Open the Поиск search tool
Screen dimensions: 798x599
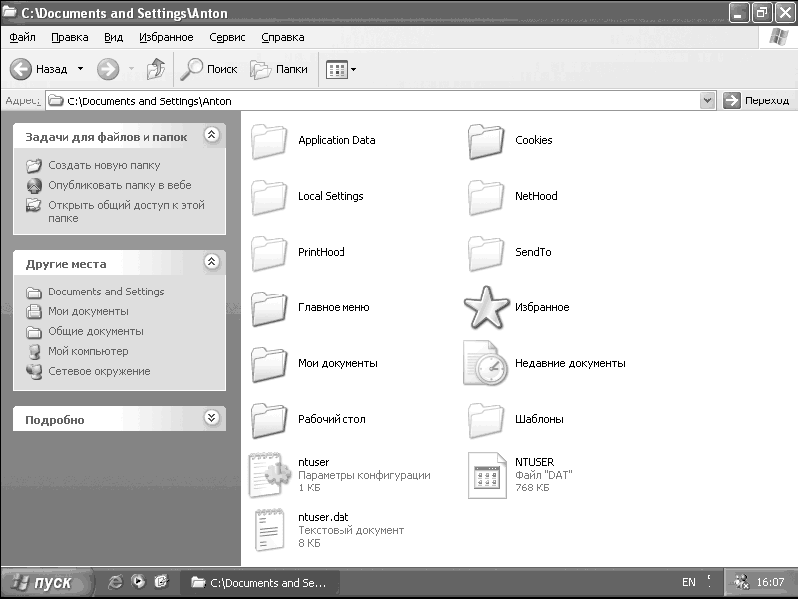(209, 69)
